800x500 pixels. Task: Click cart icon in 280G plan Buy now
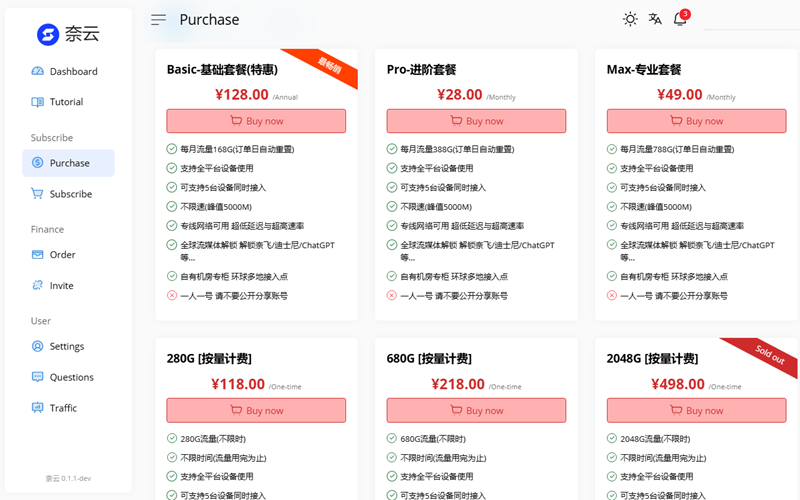click(236, 410)
